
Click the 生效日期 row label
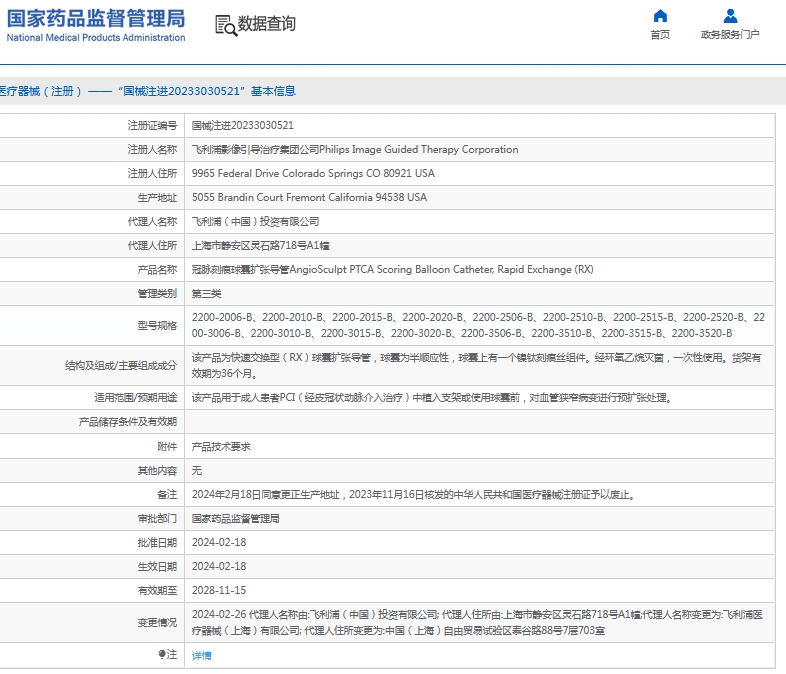(x=157, y=567)
